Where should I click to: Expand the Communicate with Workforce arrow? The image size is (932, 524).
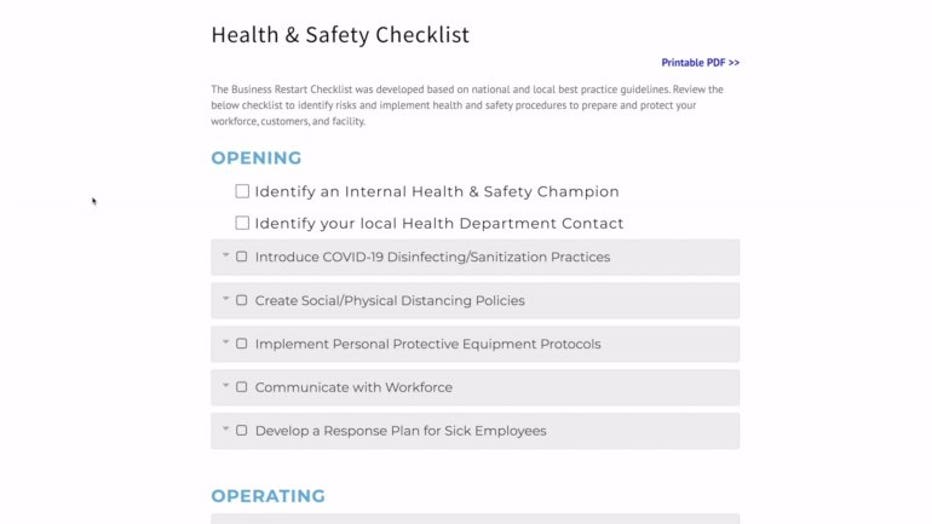(x=227, y=386)
